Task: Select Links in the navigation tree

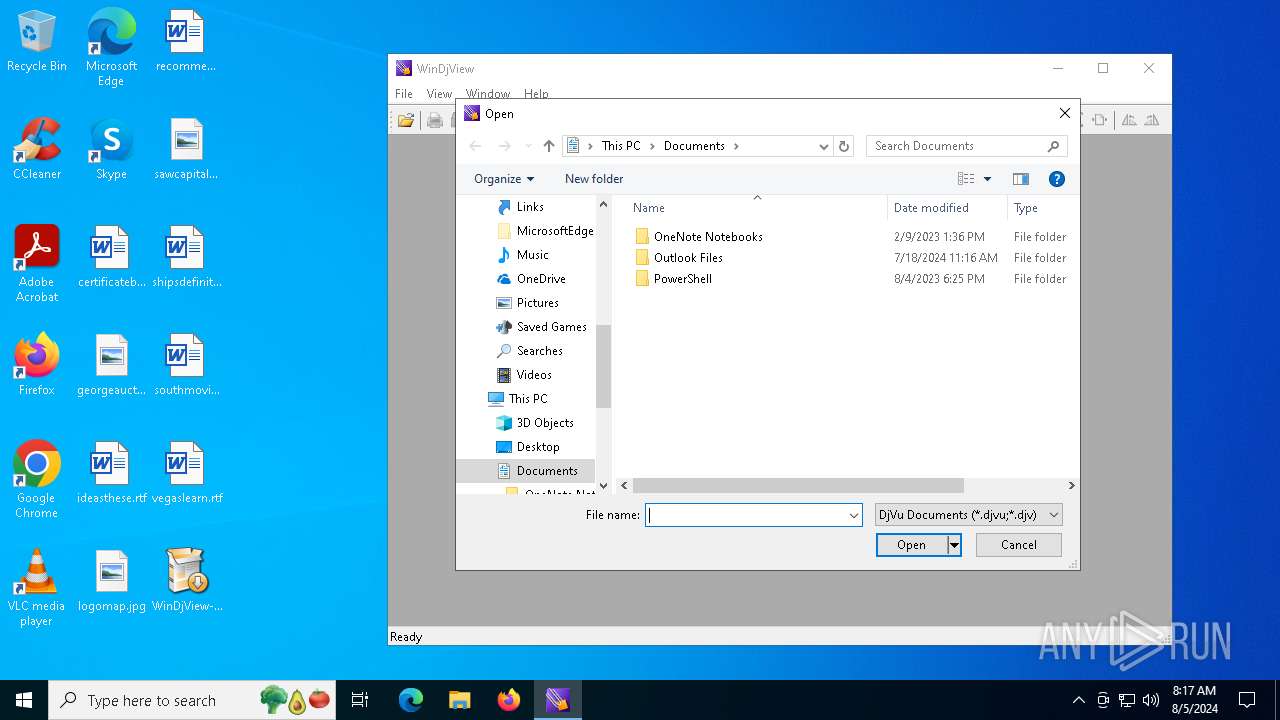Action: [x=530, y=207]
